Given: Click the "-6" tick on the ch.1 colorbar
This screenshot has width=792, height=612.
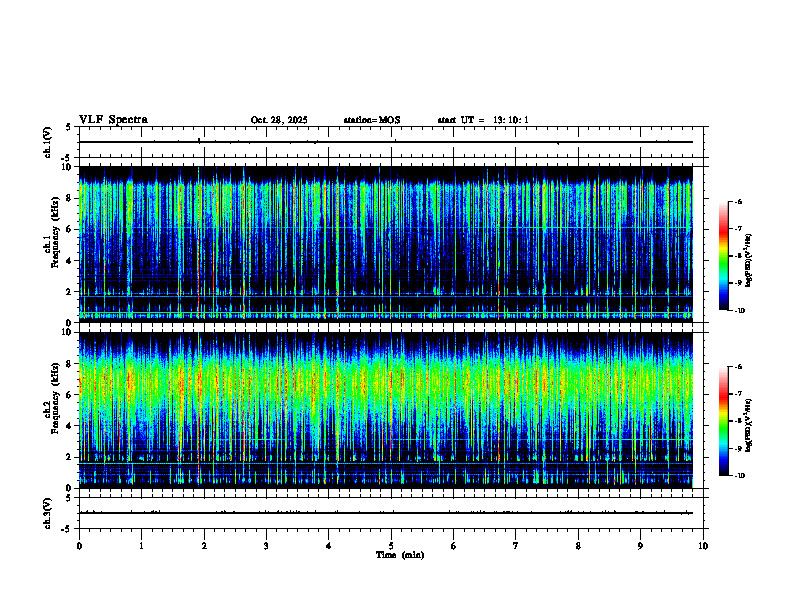Looking at the screenshot, I should click(737, 201).
